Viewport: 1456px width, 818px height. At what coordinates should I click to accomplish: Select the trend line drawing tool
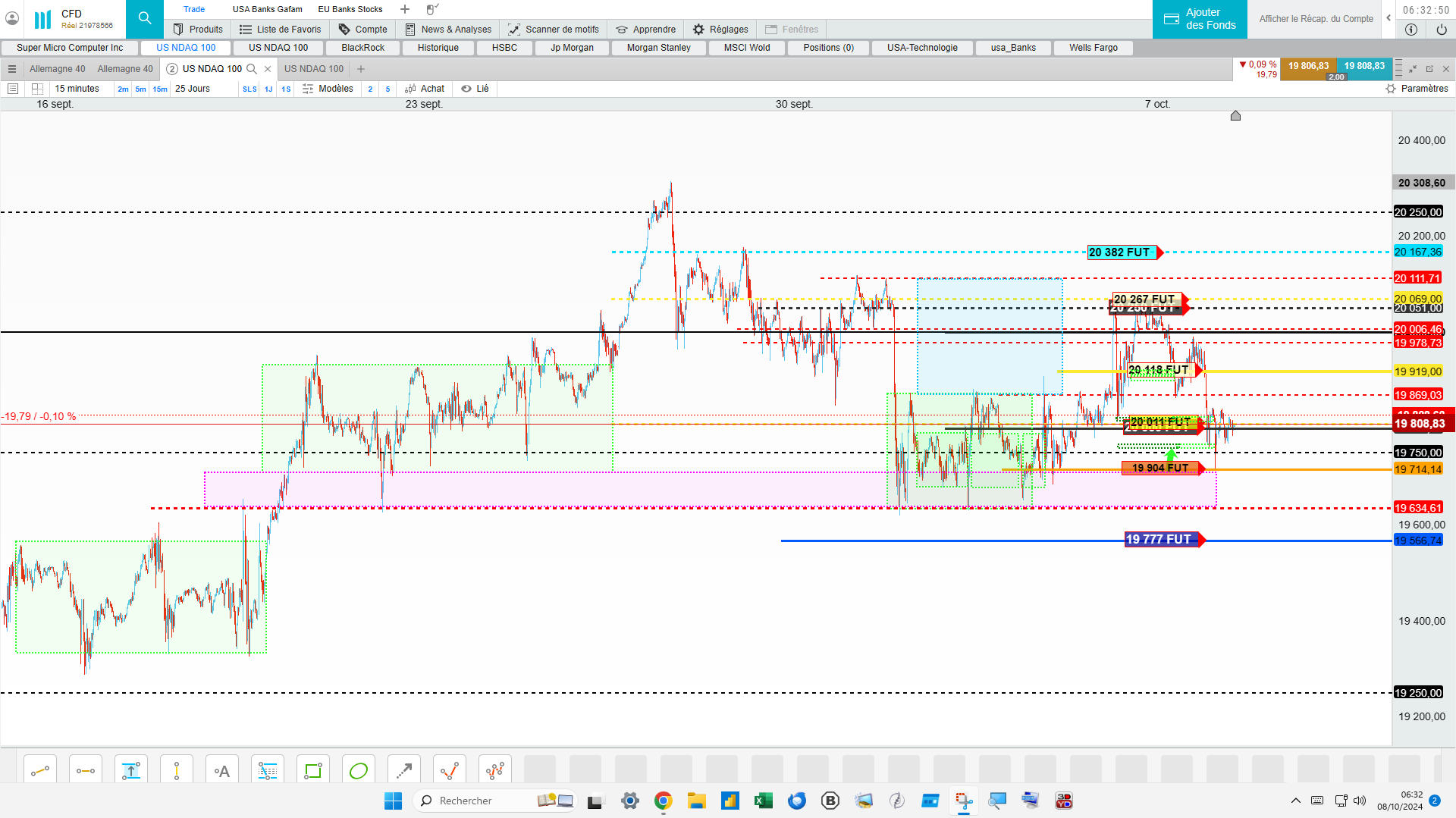click(x=40, y=771)
